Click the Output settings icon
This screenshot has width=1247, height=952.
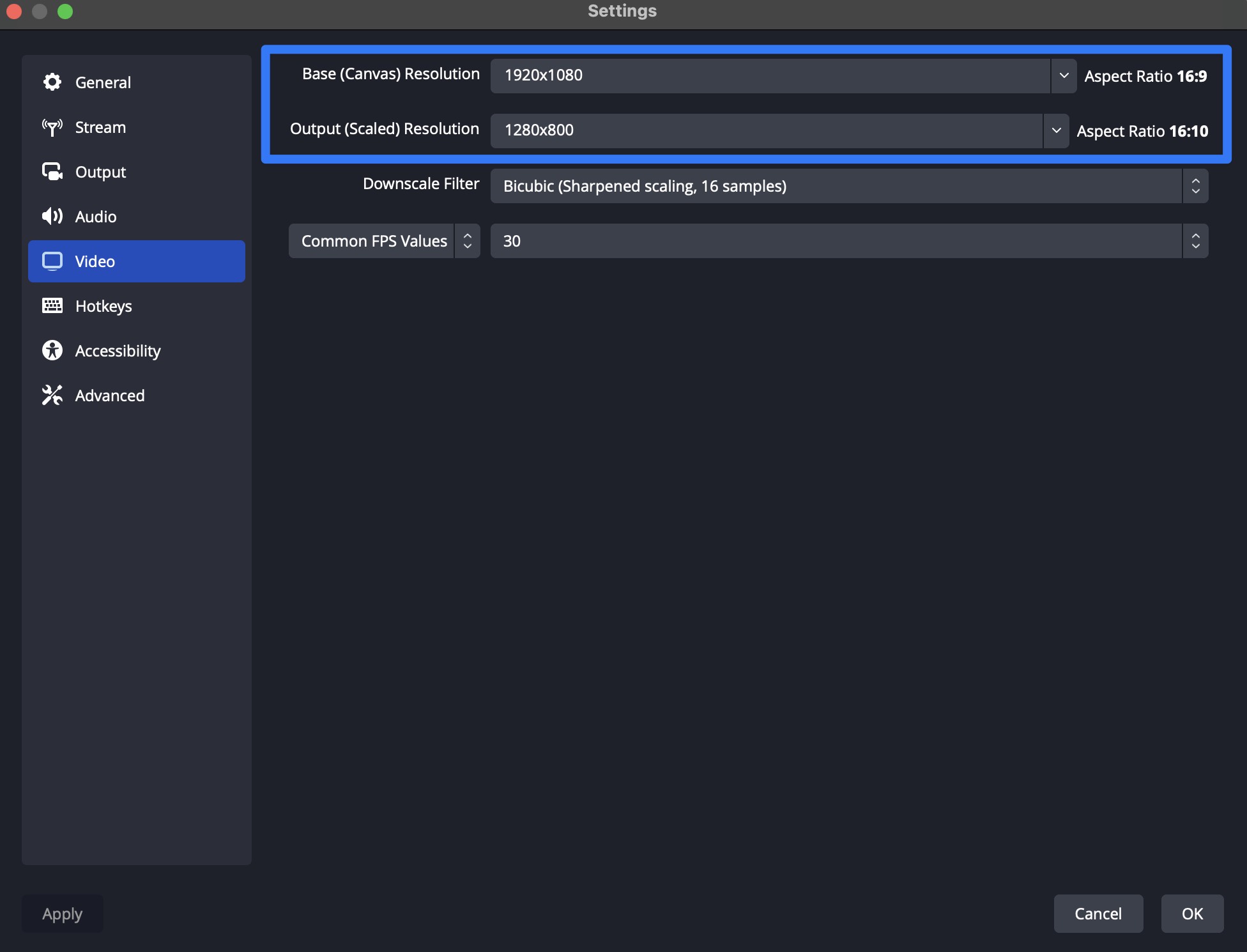pyautogui.click(x=52, y=172)
